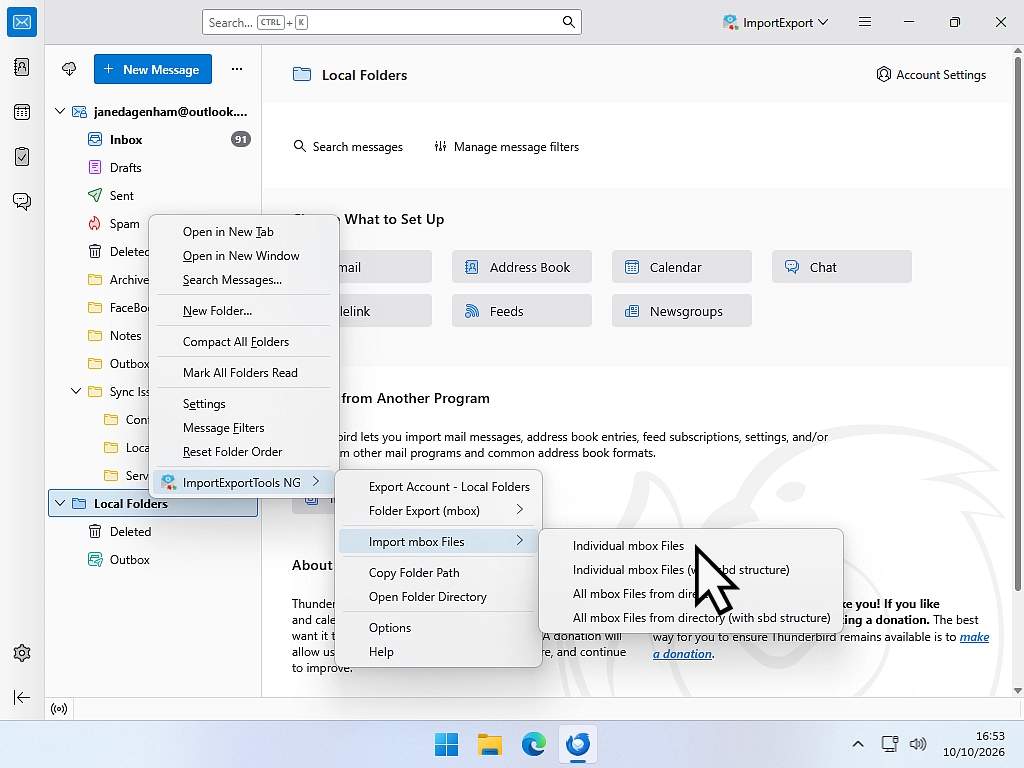
Task: Click the Chat setup icon
Action: 792,267
